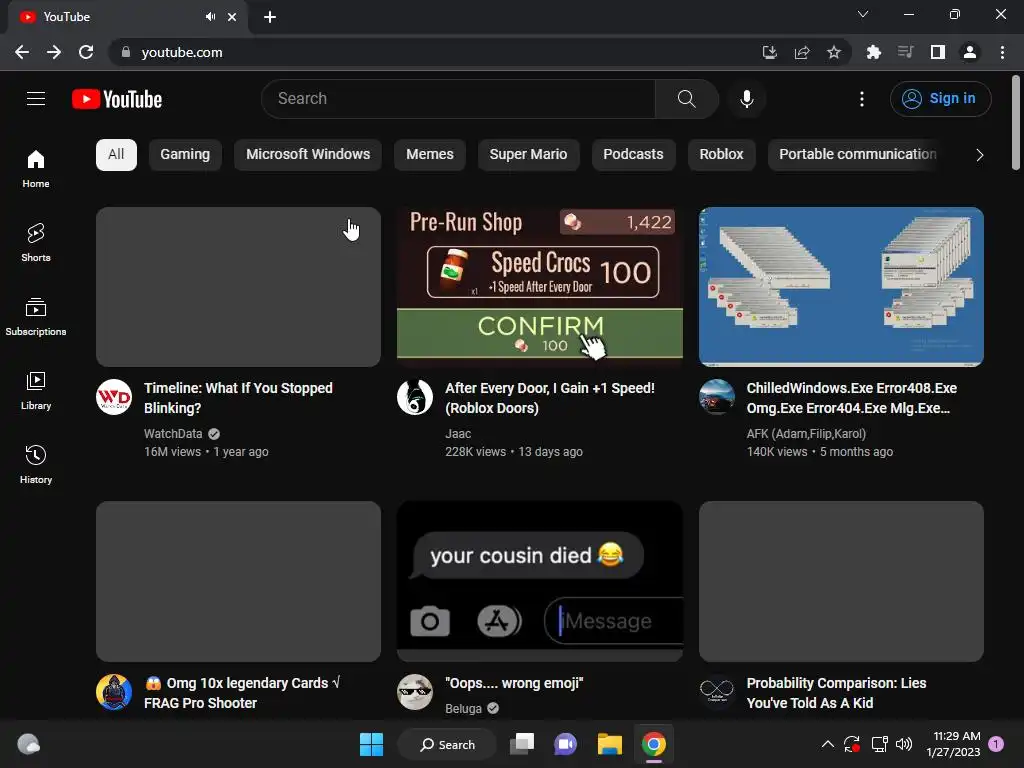1024x768 pixels.
Task: Click the Jaac channel name
Action: tap(458, 434)
